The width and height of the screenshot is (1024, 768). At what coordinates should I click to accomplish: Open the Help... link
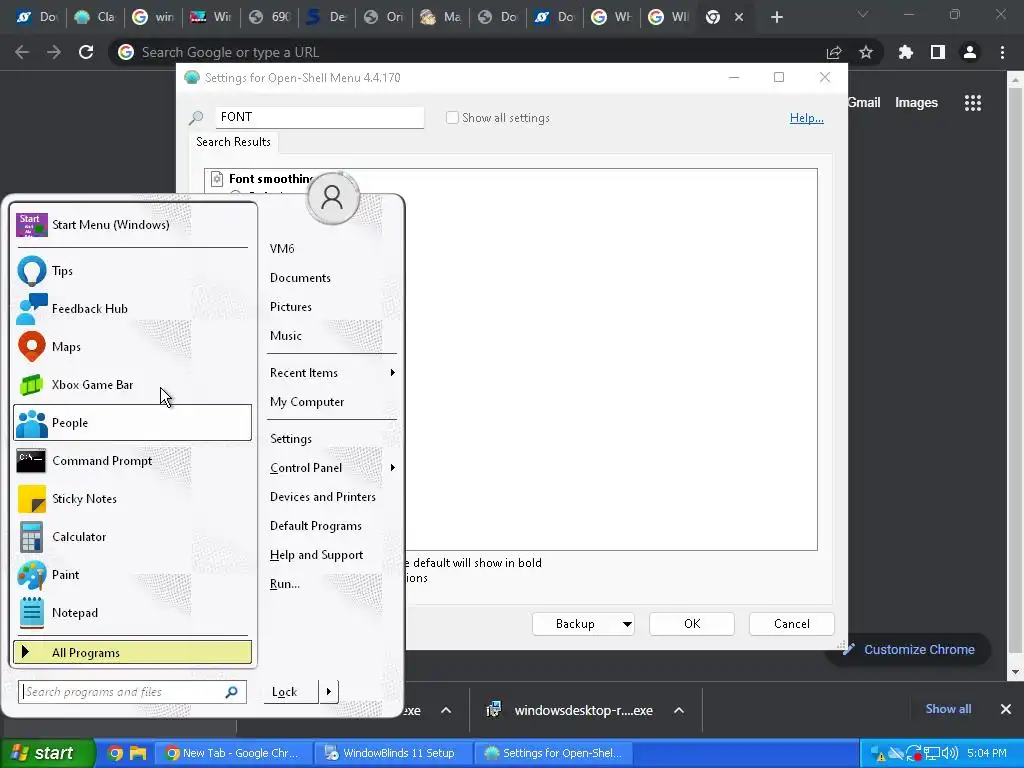pos(807,118)
